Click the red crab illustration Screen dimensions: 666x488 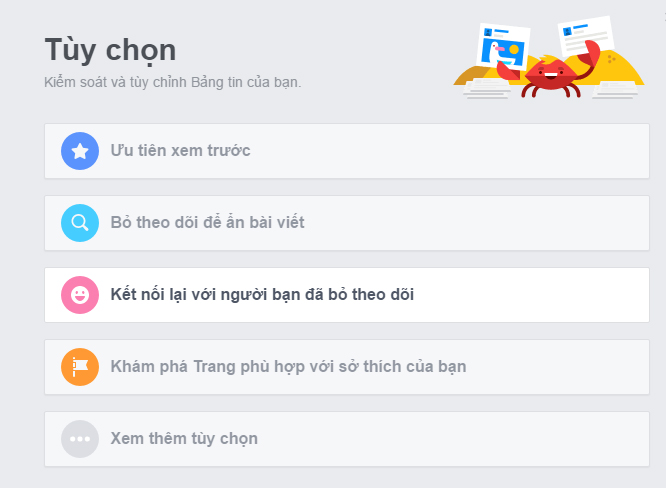pos(551,74)
